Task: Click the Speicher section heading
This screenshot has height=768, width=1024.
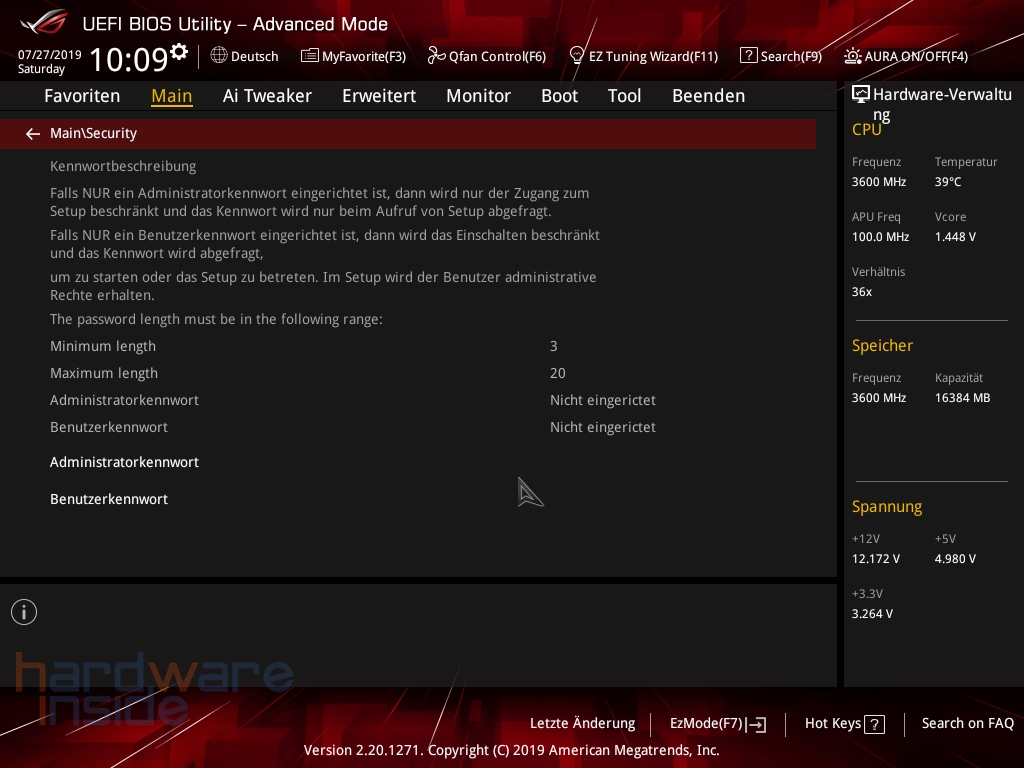Action: pos(882,345)
